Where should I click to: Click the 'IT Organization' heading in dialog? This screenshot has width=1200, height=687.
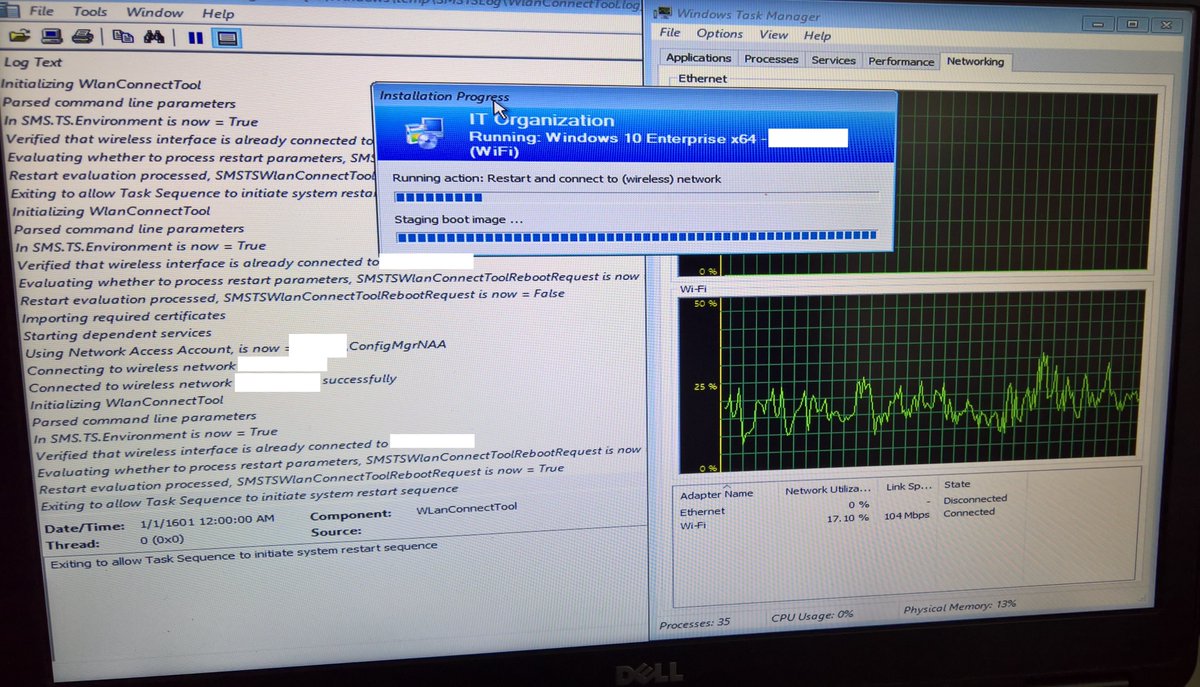pyautogui.click(x=542, y=120)
